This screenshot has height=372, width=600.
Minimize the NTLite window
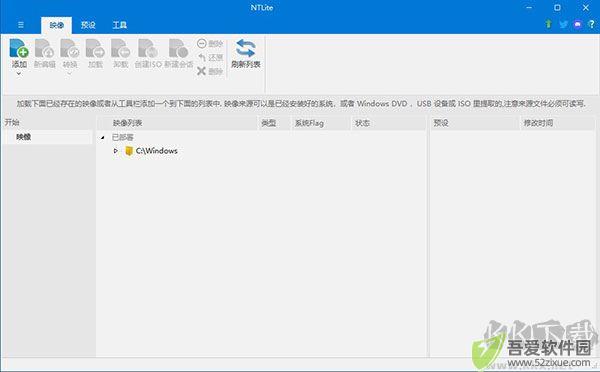529,7
